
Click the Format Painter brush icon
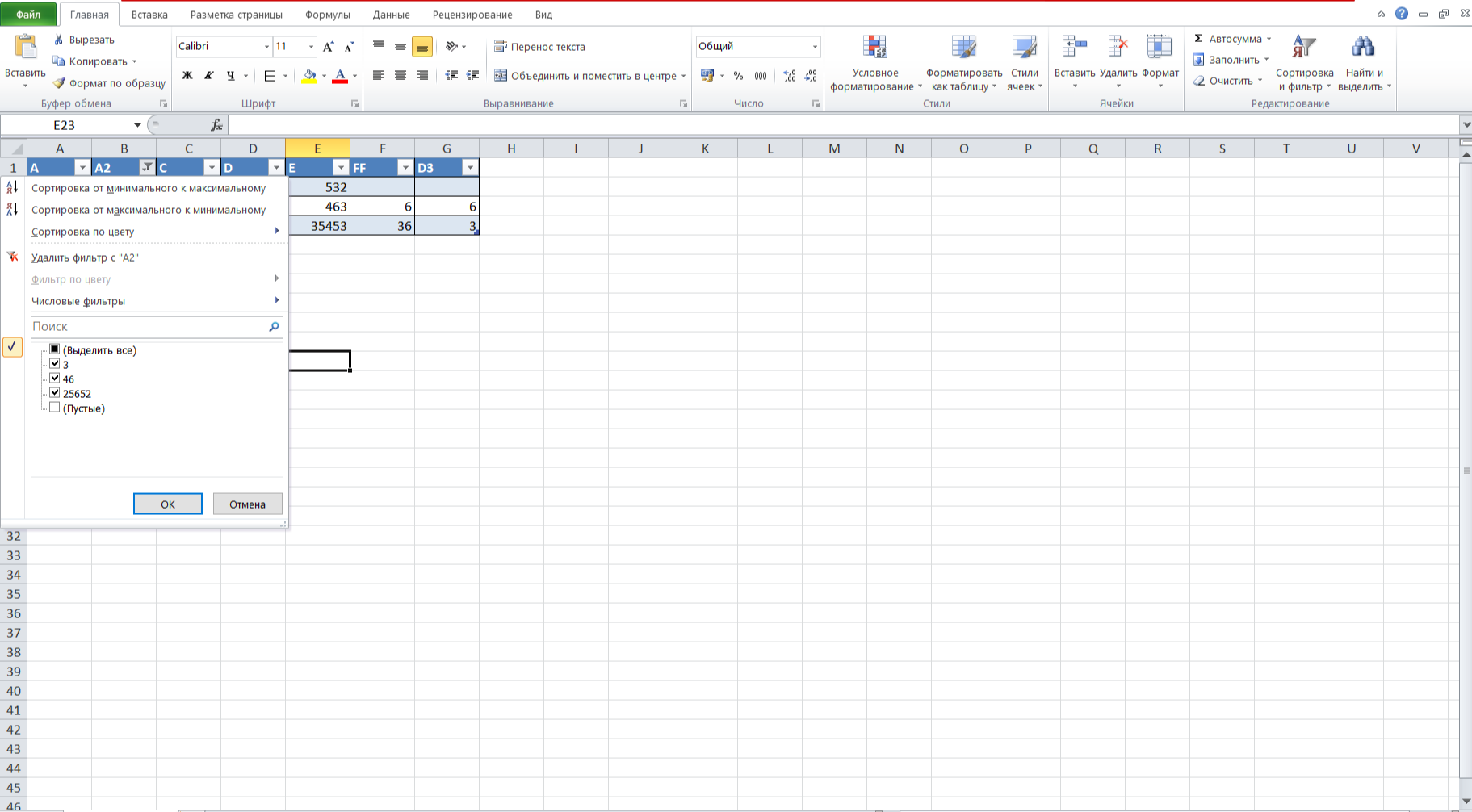59,83
